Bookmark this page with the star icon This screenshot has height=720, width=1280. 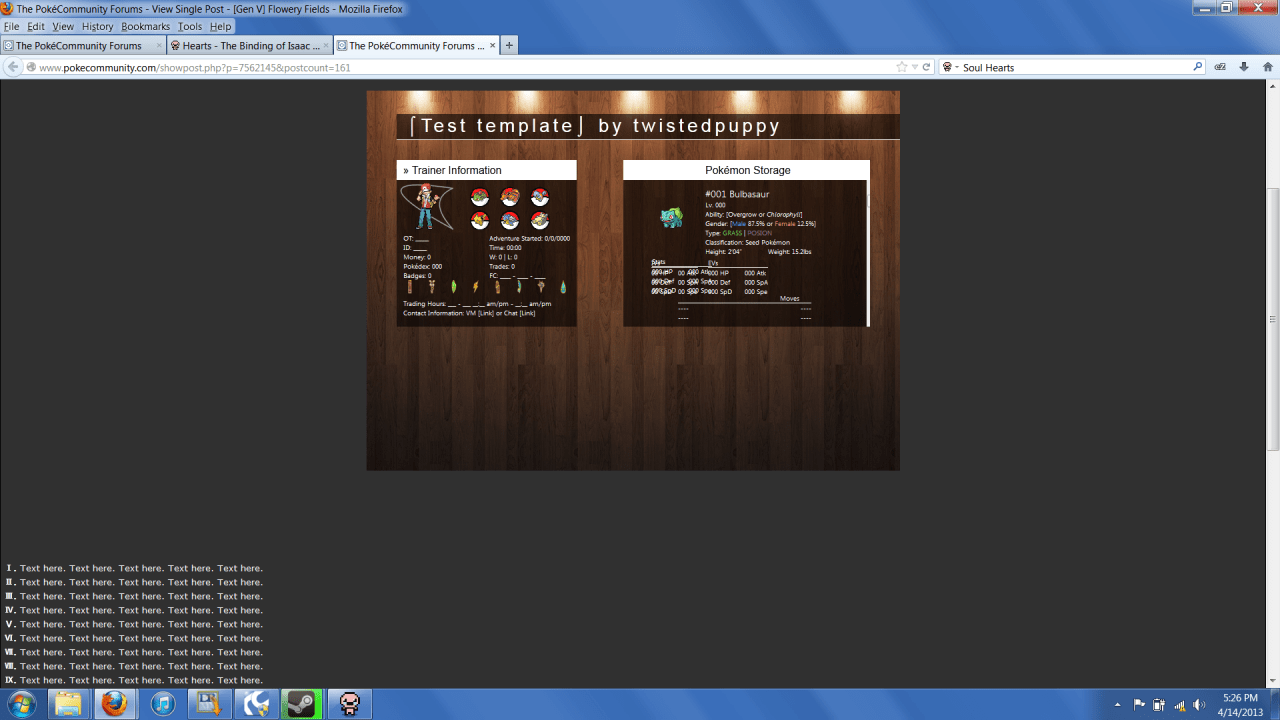tap(902, 67)
